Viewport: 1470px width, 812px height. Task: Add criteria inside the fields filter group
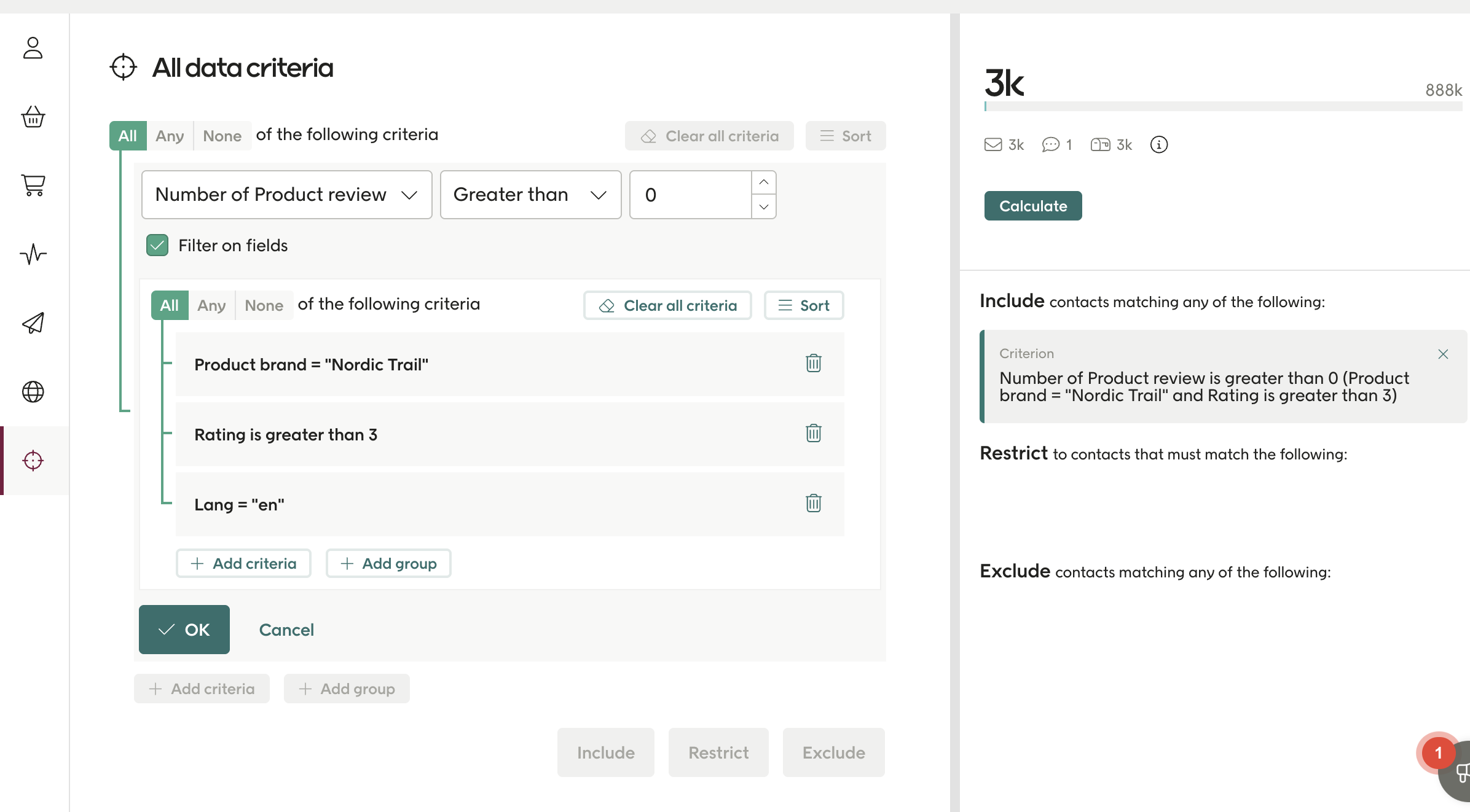(x=243, y=563)
